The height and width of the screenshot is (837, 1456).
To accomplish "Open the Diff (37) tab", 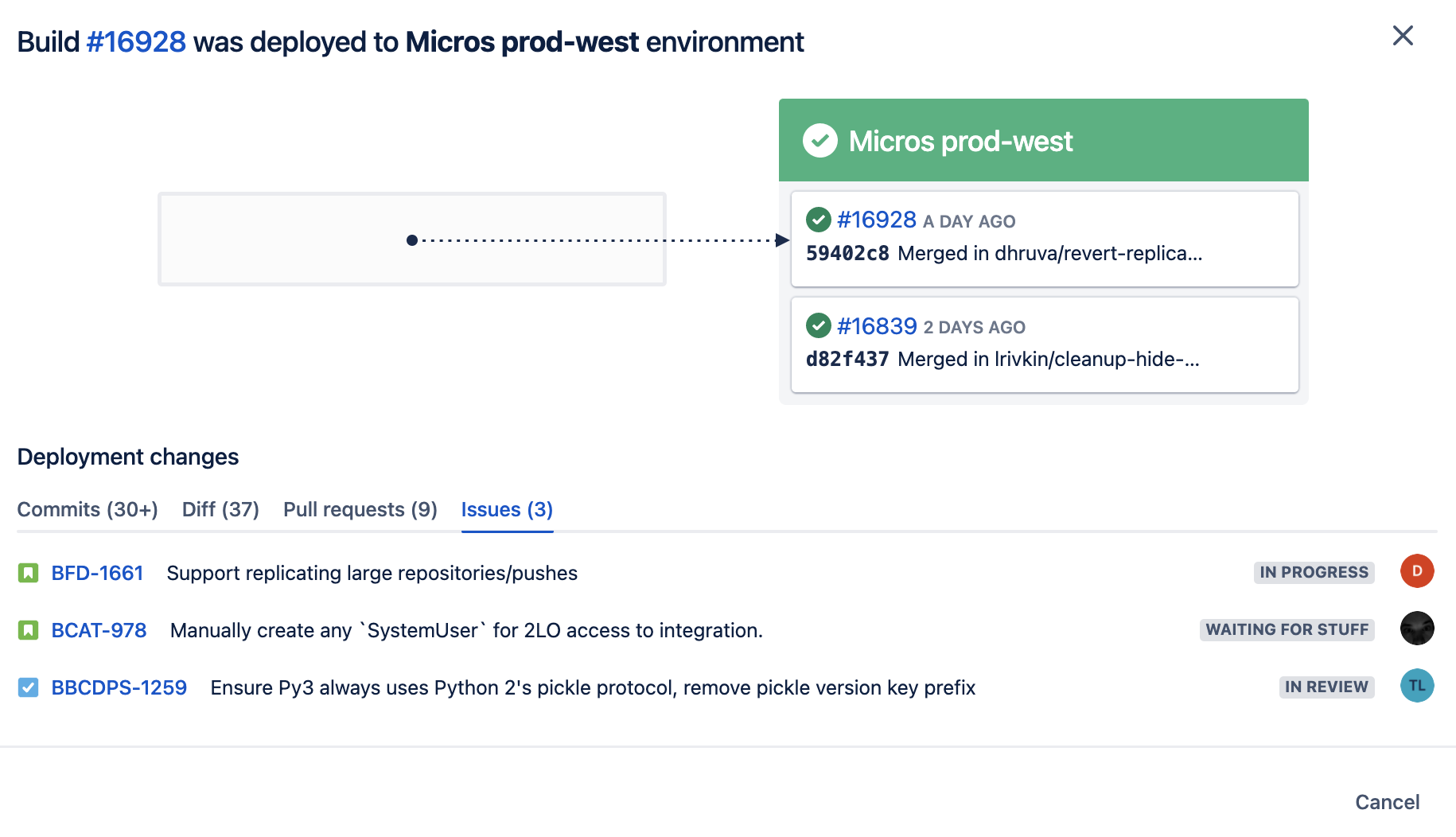I will [220, 509].
